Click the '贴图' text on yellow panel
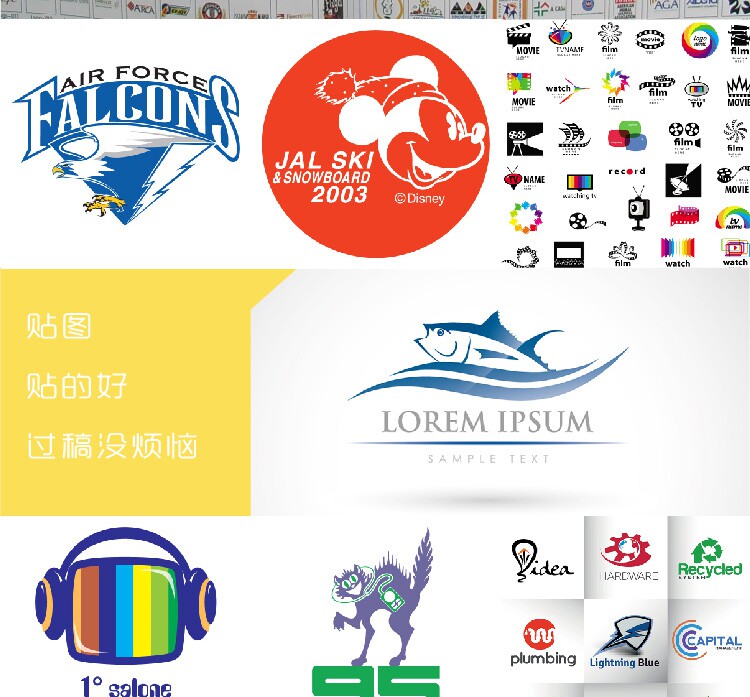The width and height of the screenshot is (750, 697). tap(59, 326)
